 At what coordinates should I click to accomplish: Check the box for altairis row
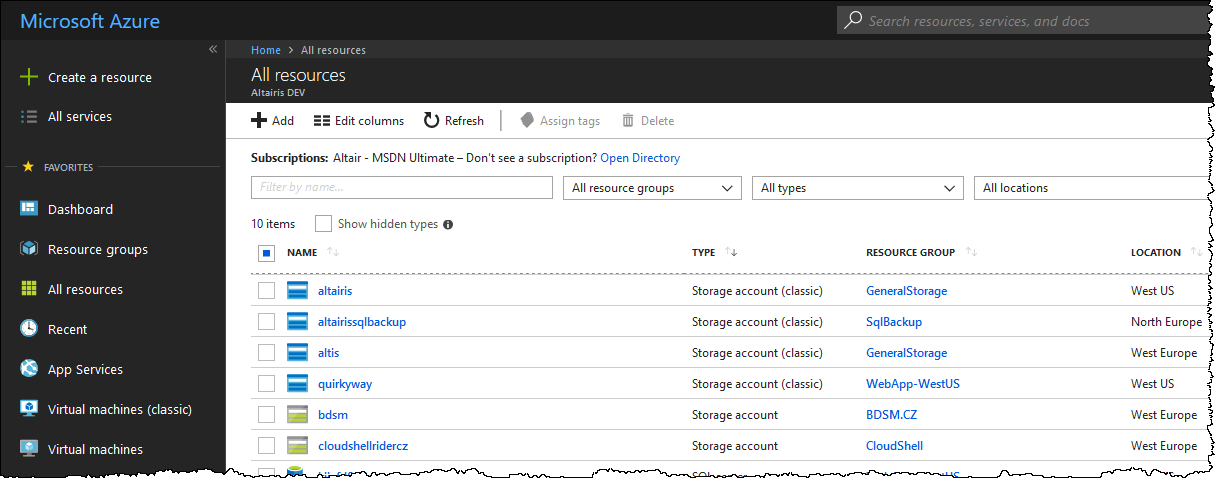point(266,291)
